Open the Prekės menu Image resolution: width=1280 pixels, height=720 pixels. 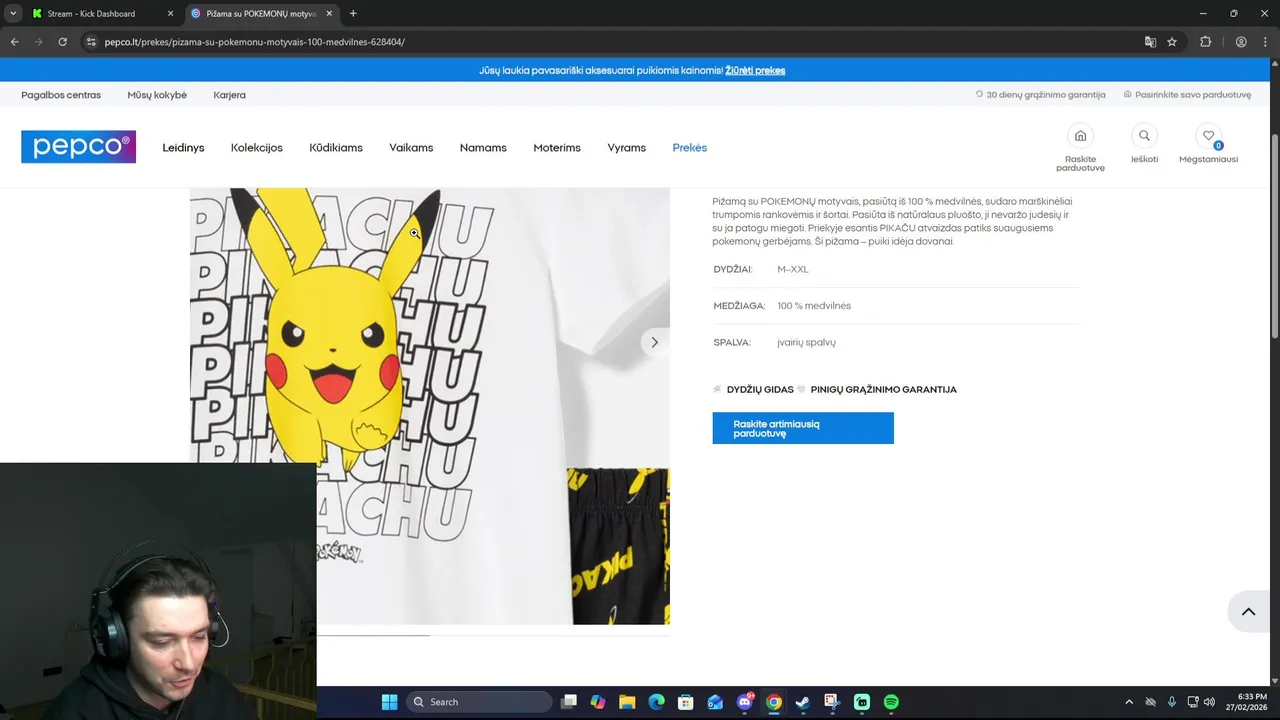pyautogui.click(x=690, y=148)
